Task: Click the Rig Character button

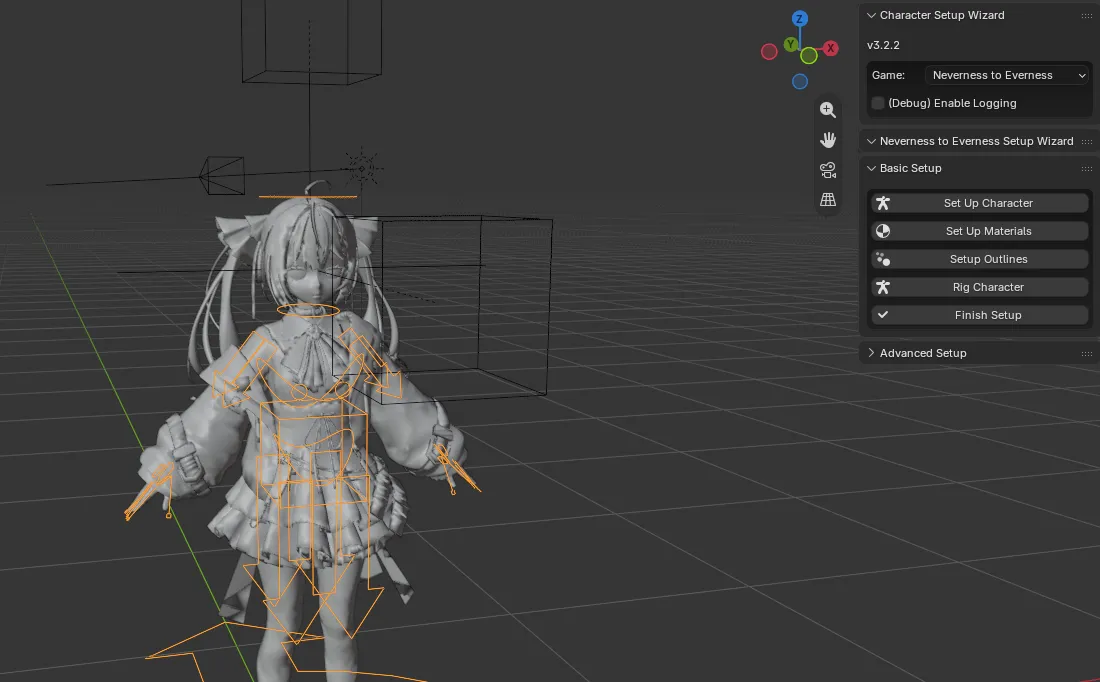Action: pos(980,287)
